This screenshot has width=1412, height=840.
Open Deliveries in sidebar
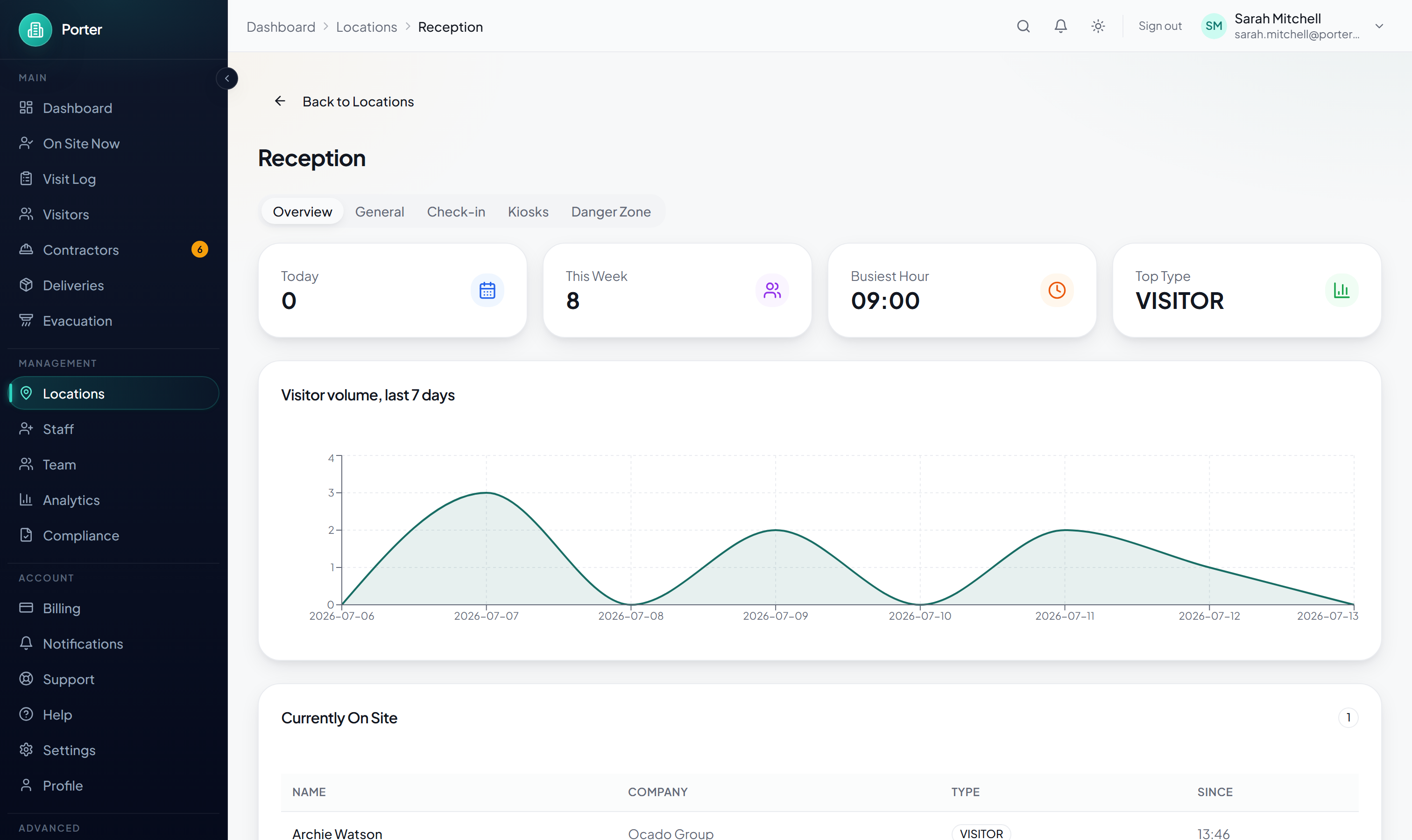[x=114, y=285]
